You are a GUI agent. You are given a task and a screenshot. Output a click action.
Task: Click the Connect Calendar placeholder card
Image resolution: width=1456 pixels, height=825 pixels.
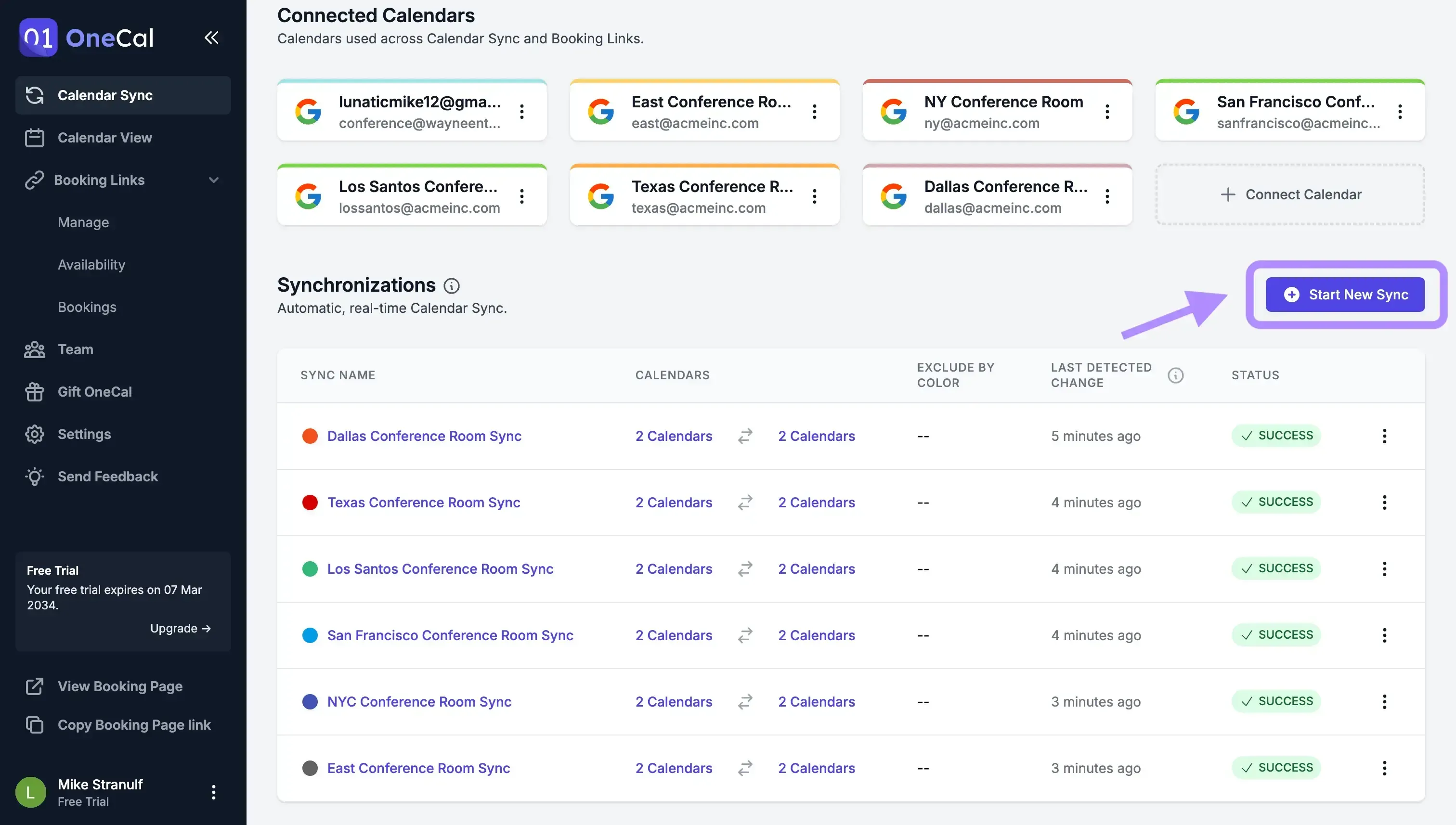coord(1290,194)
